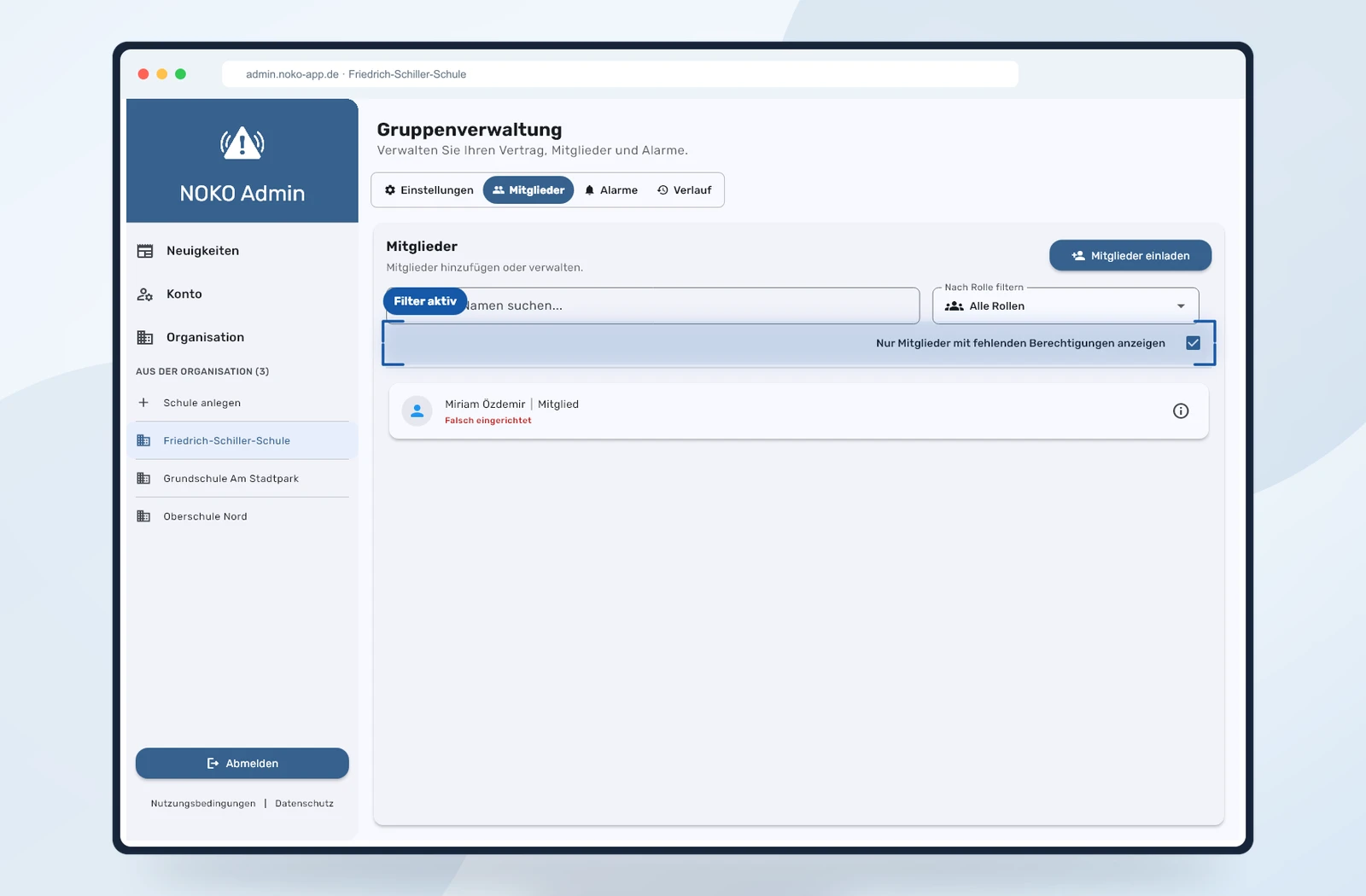Click the Nur Mitglieder mit fehlenden Berechtigungen label

1020,343
